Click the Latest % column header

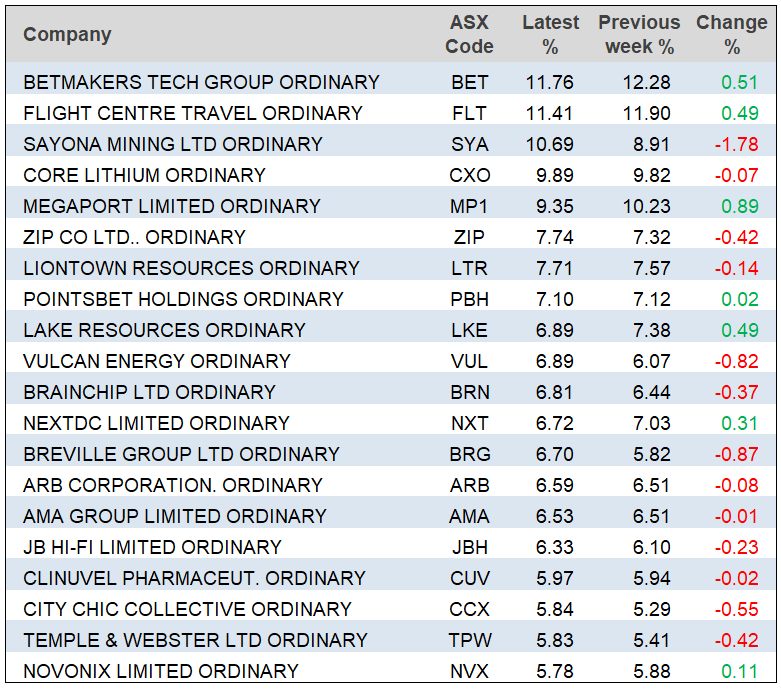click(x=550, y=34)
